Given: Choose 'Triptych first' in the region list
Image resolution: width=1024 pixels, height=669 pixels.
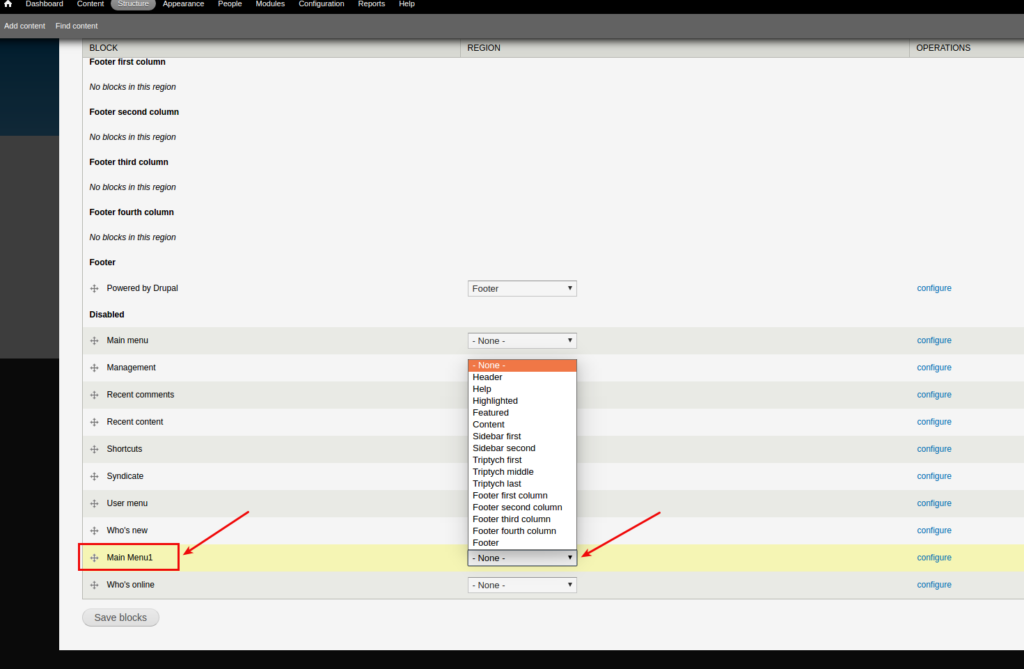Looking at the screenshot, I should [x=522, y=459].
